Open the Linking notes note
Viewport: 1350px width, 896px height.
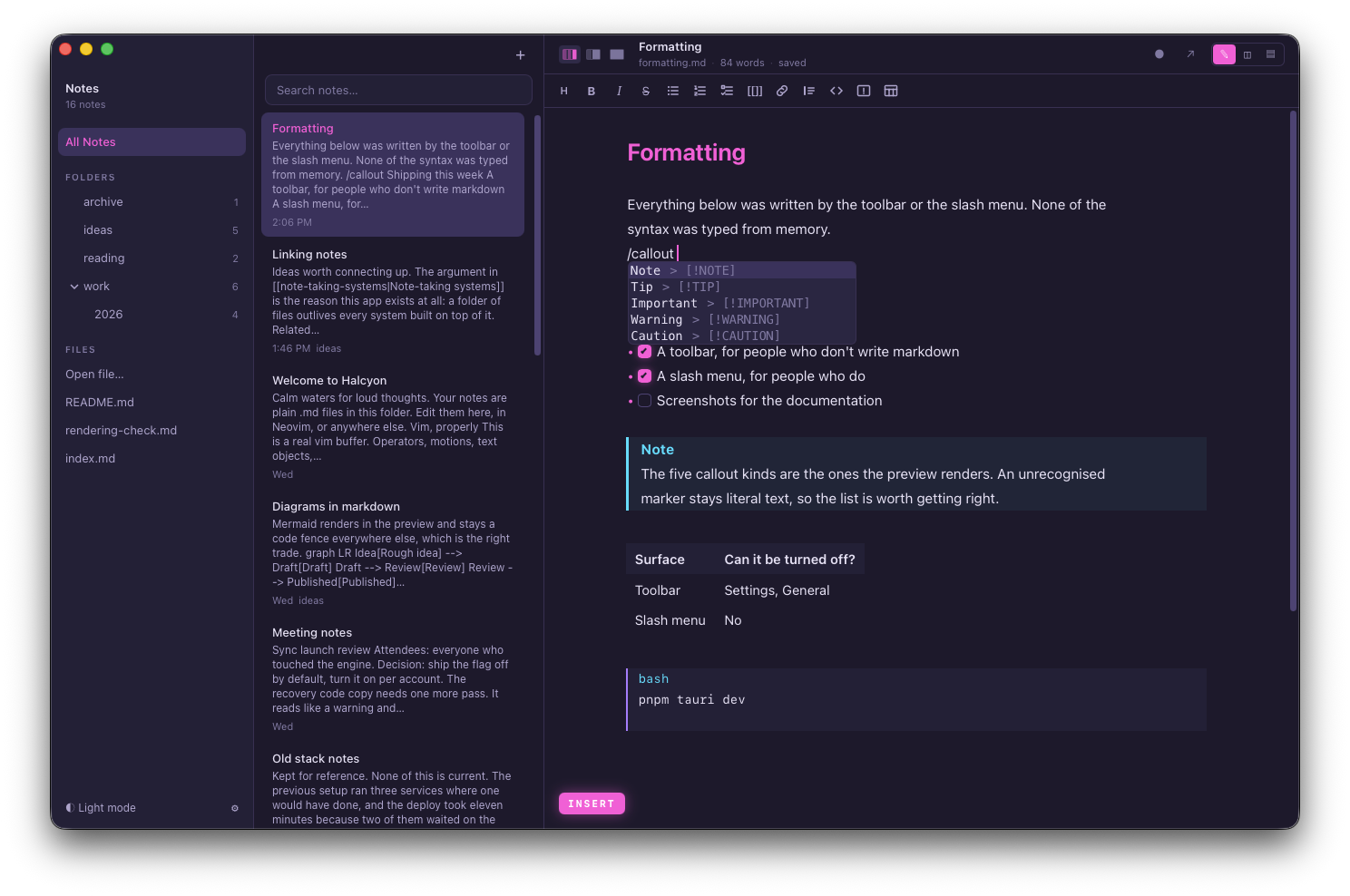[393, 301]
